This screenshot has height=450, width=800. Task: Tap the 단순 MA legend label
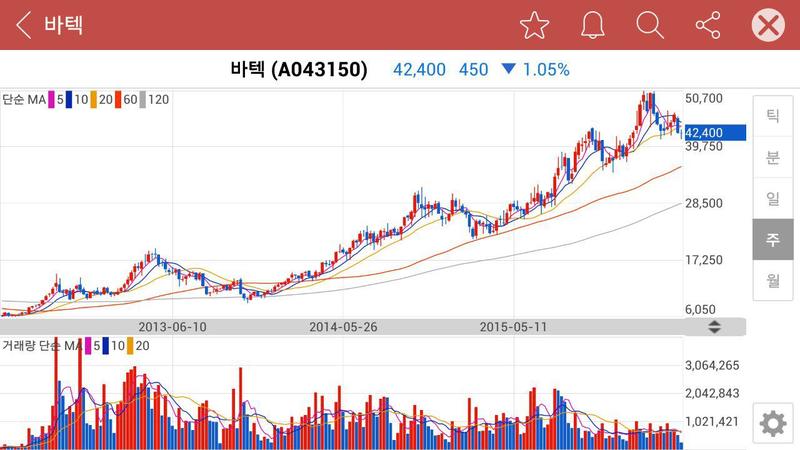24,99
